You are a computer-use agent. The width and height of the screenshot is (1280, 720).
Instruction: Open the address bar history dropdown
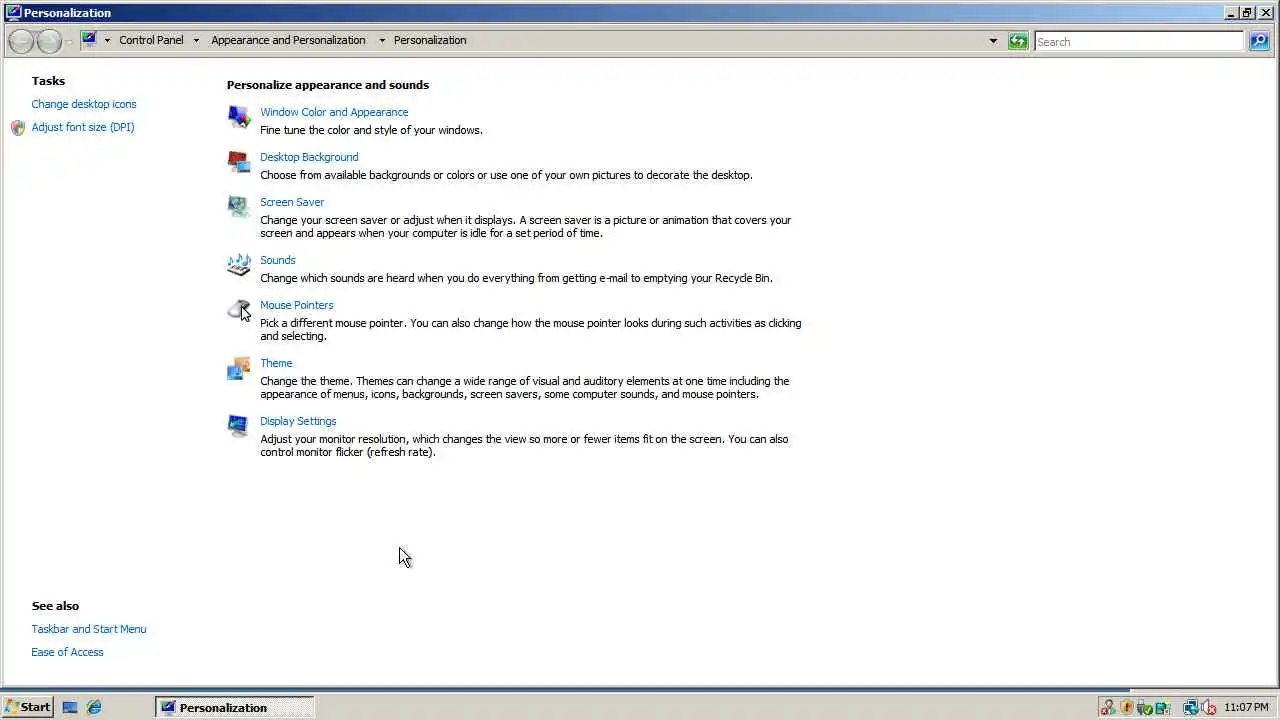pyautogui.click(x=993, y=41)
